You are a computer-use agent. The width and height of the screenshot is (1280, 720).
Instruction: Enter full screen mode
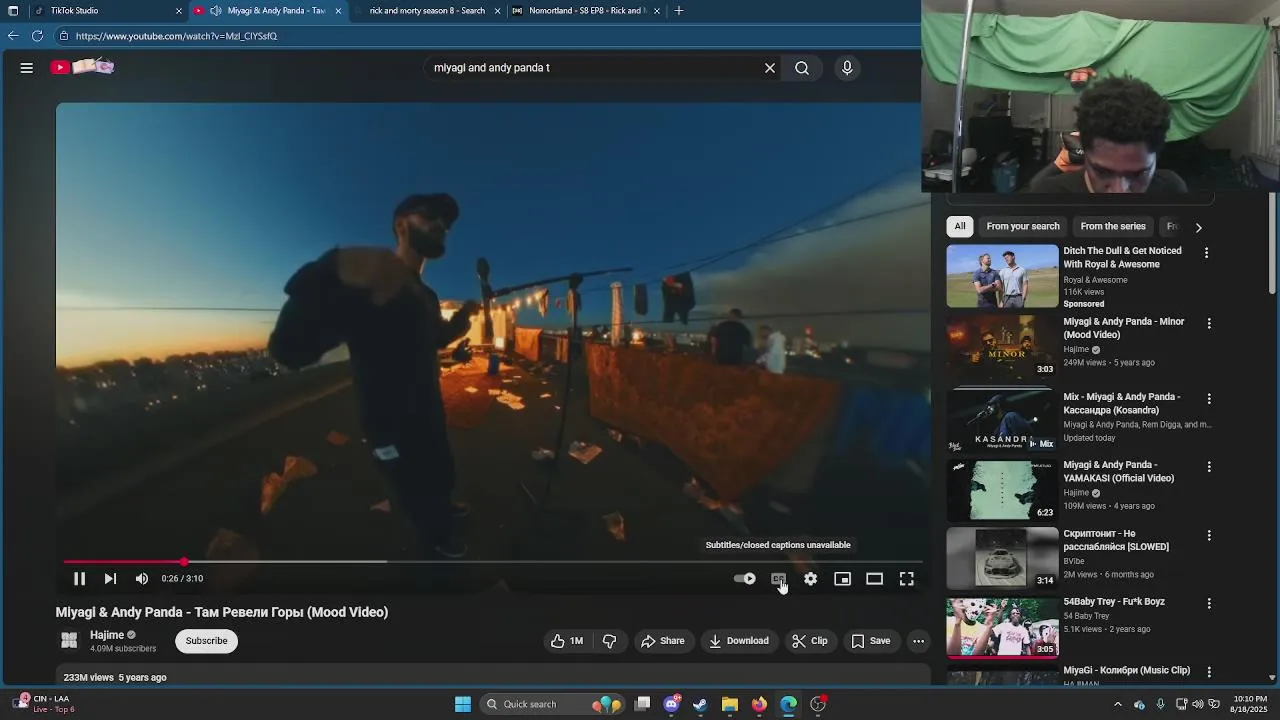(907, 579)
